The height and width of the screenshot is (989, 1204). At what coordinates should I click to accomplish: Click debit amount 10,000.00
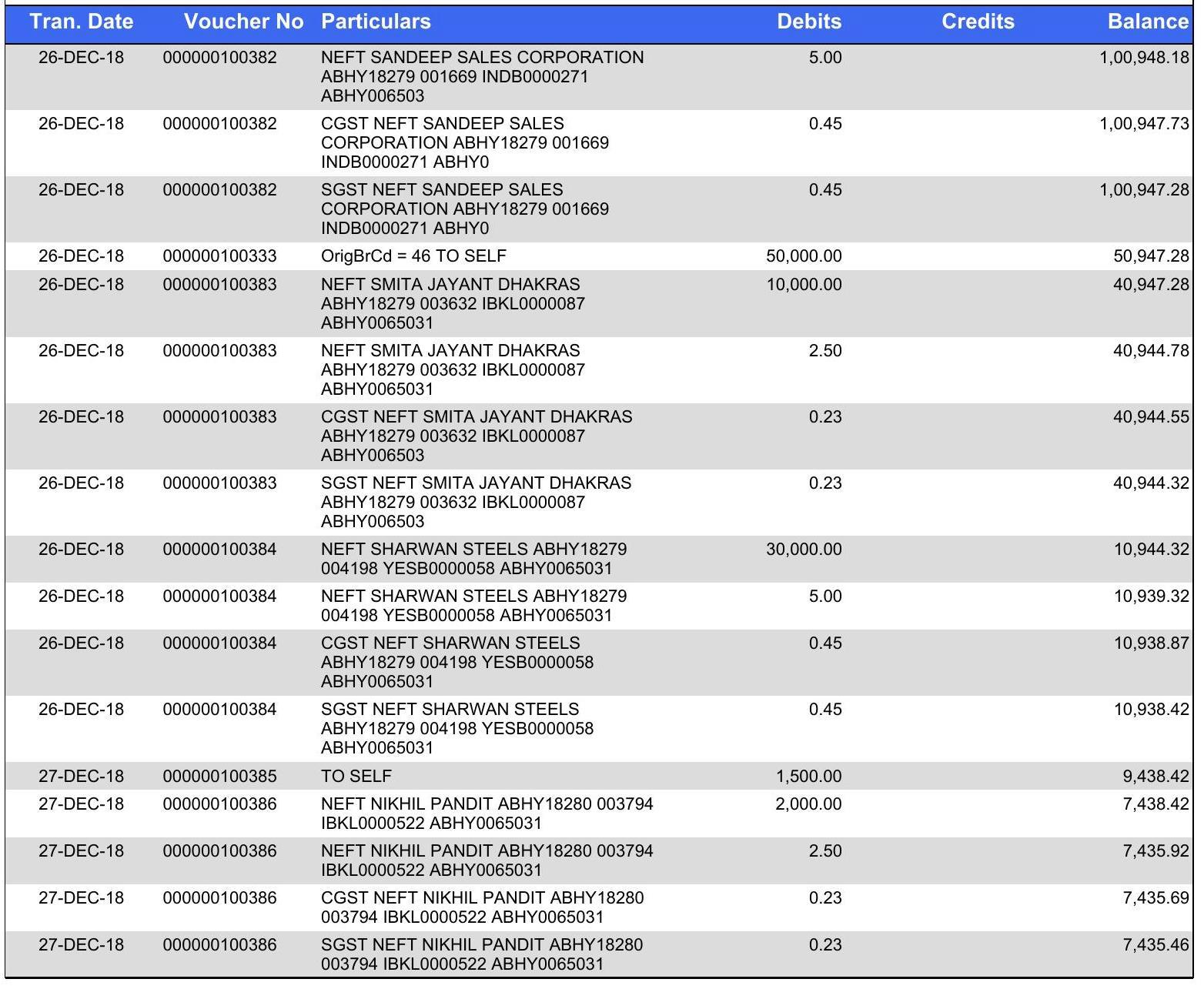804,285
